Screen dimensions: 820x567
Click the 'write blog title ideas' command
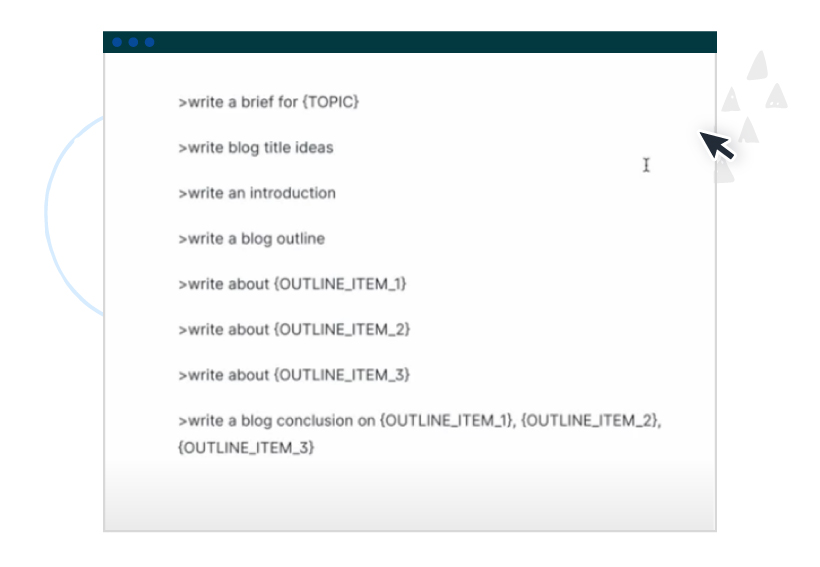[256, 148]
